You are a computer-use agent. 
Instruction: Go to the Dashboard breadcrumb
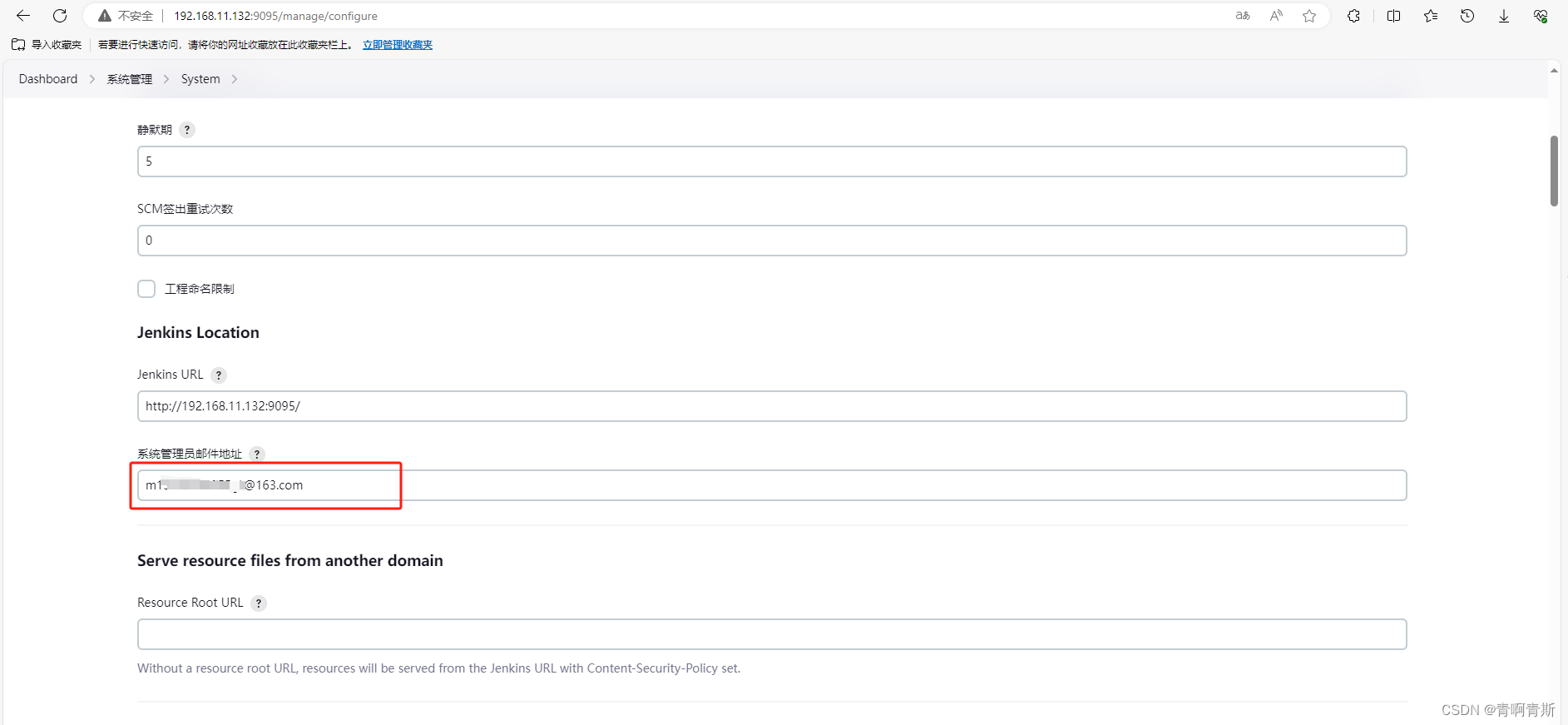[x=48, y=79]
